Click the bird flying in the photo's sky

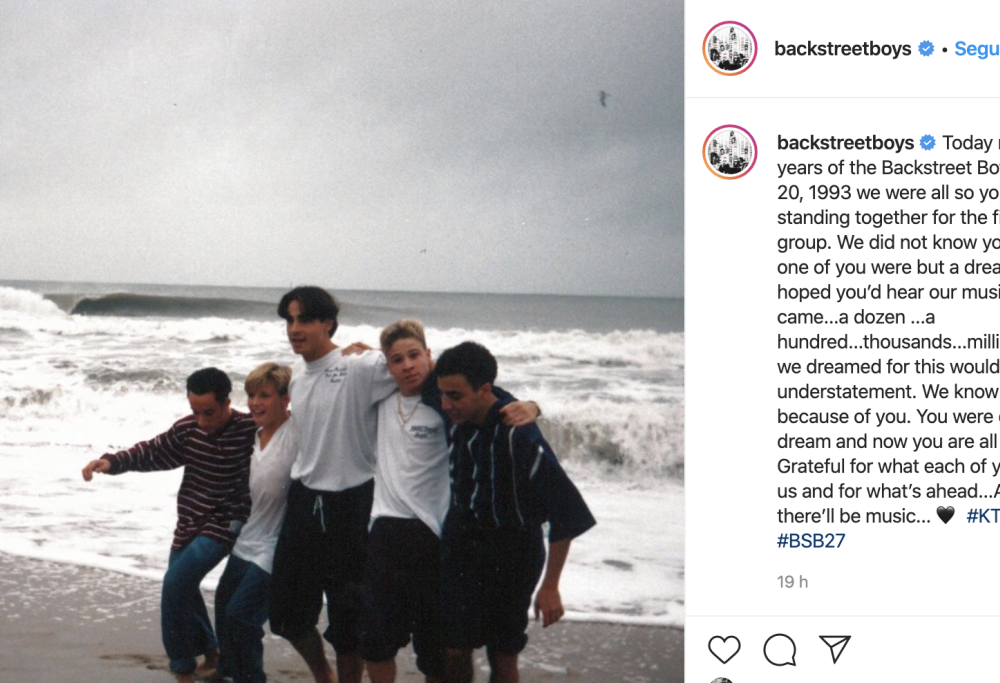click(x=603, y=98)
